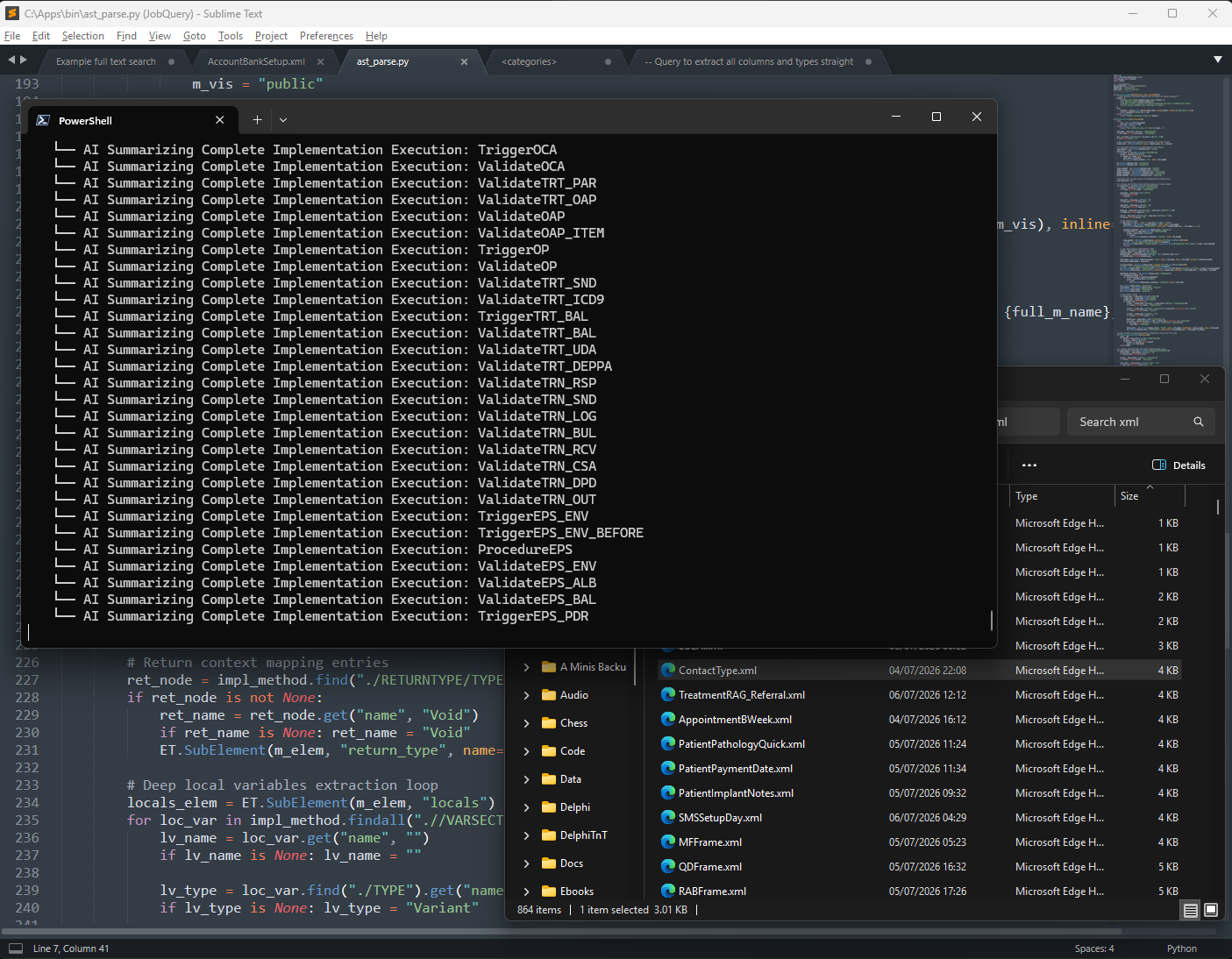Open the Goto menu

pos(195,36)
